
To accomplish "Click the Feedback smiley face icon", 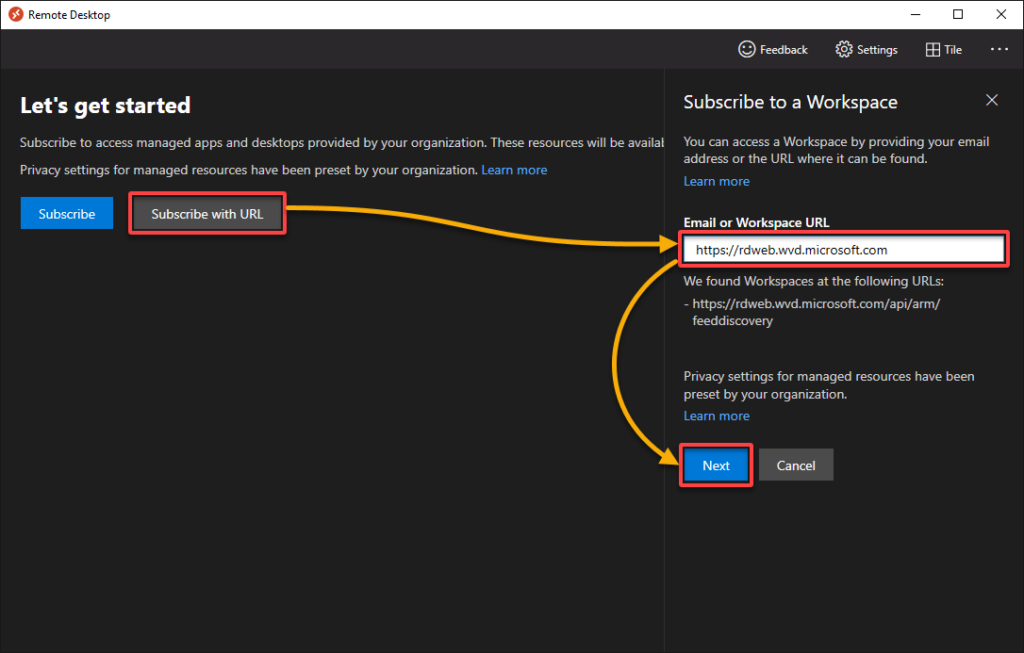I will pos(746,49).
